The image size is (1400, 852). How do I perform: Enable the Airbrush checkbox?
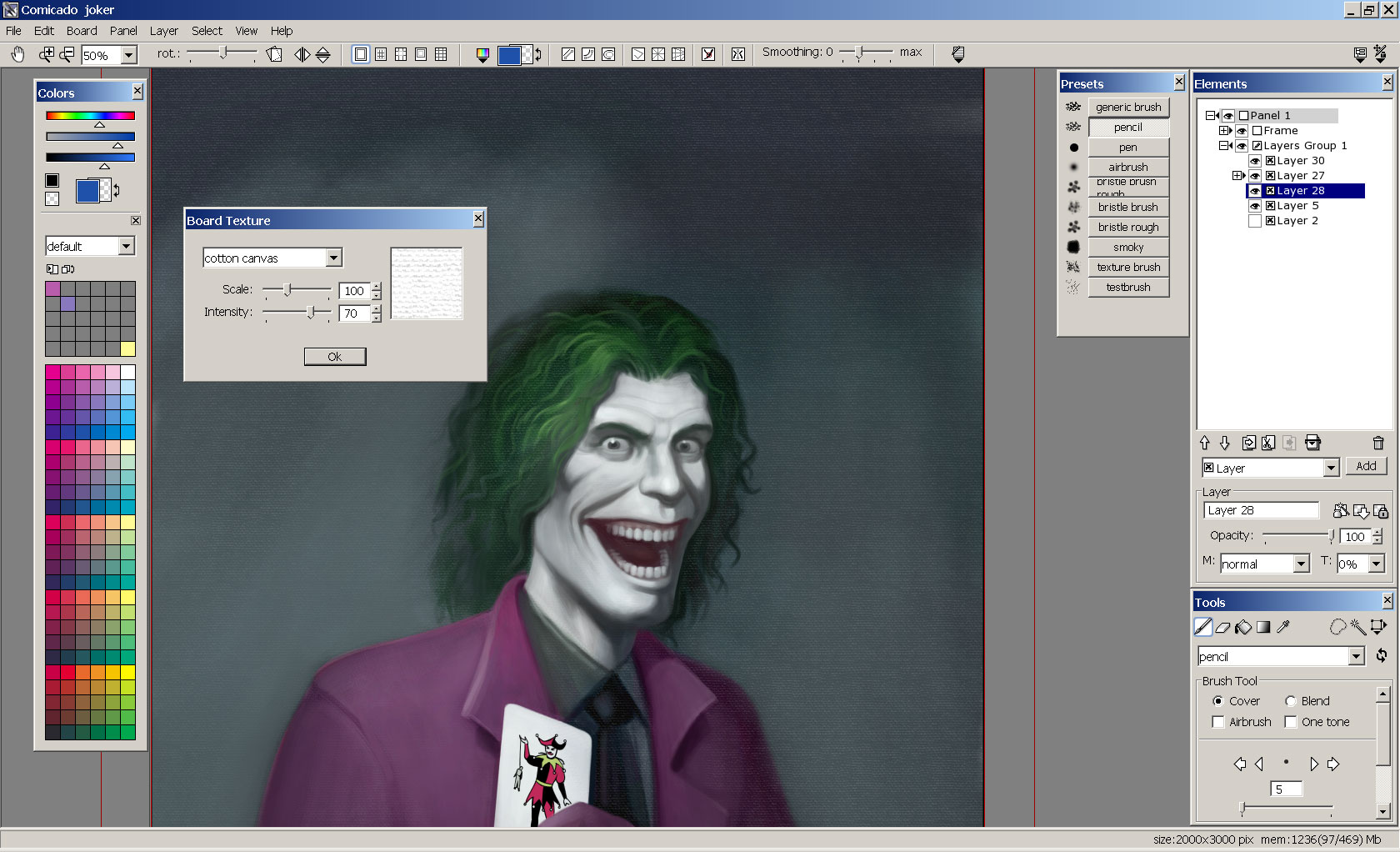(1218, 722)
